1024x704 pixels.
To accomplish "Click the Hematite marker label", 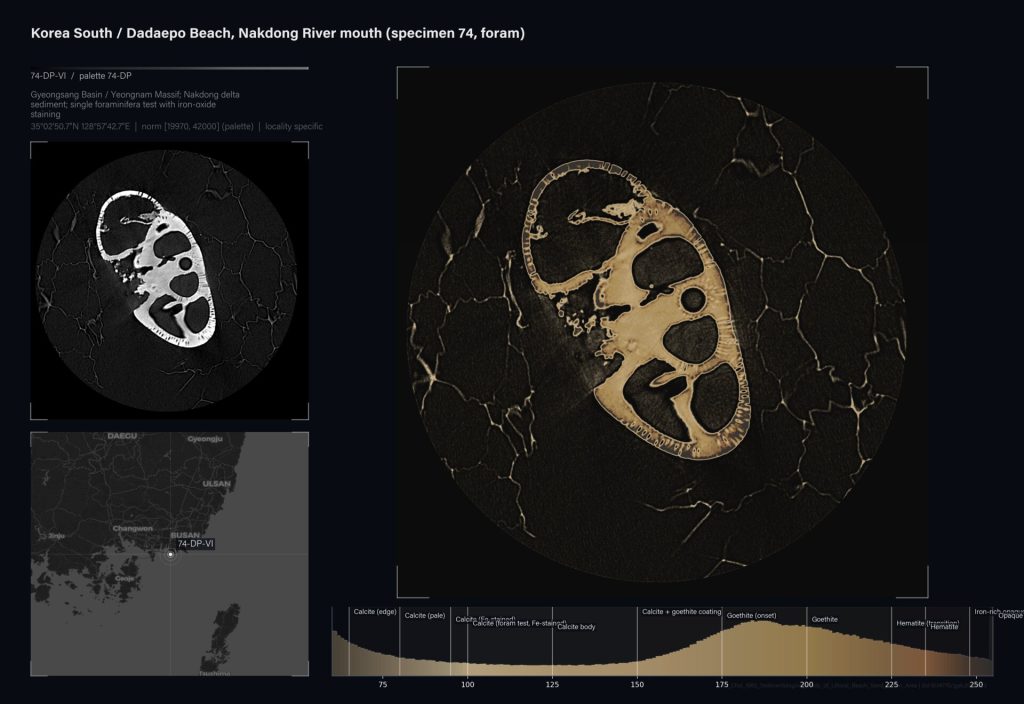I will pyautogui.click(x=944, y=627).
